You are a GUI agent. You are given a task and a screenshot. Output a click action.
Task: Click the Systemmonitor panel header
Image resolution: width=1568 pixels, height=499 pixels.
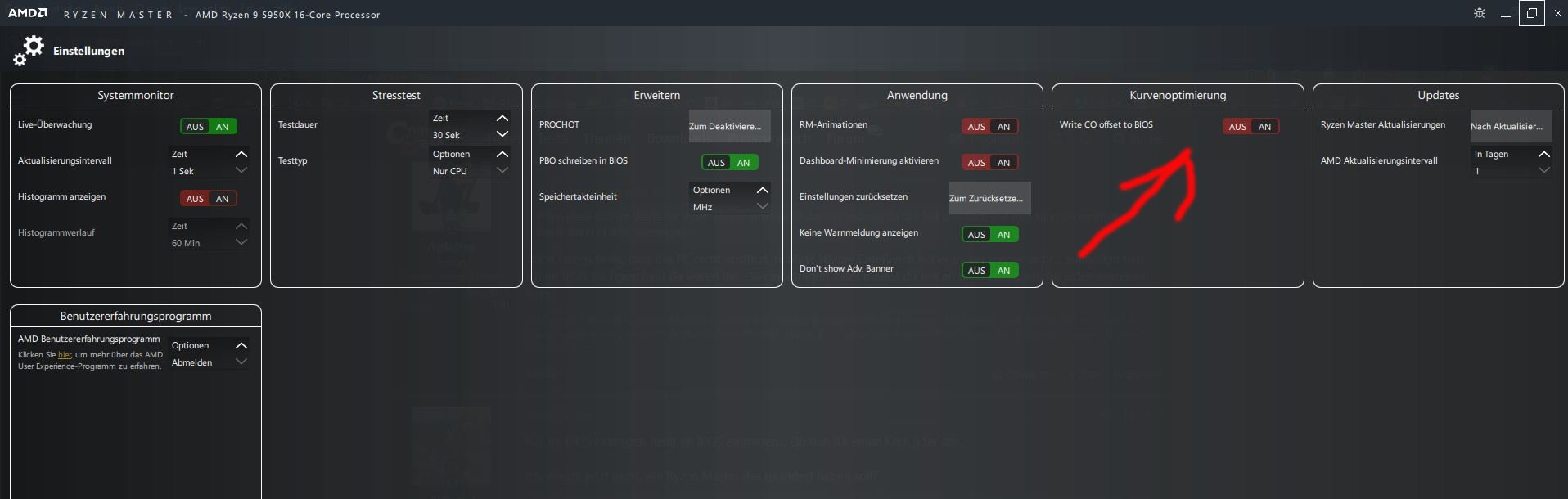click(136, 95)
